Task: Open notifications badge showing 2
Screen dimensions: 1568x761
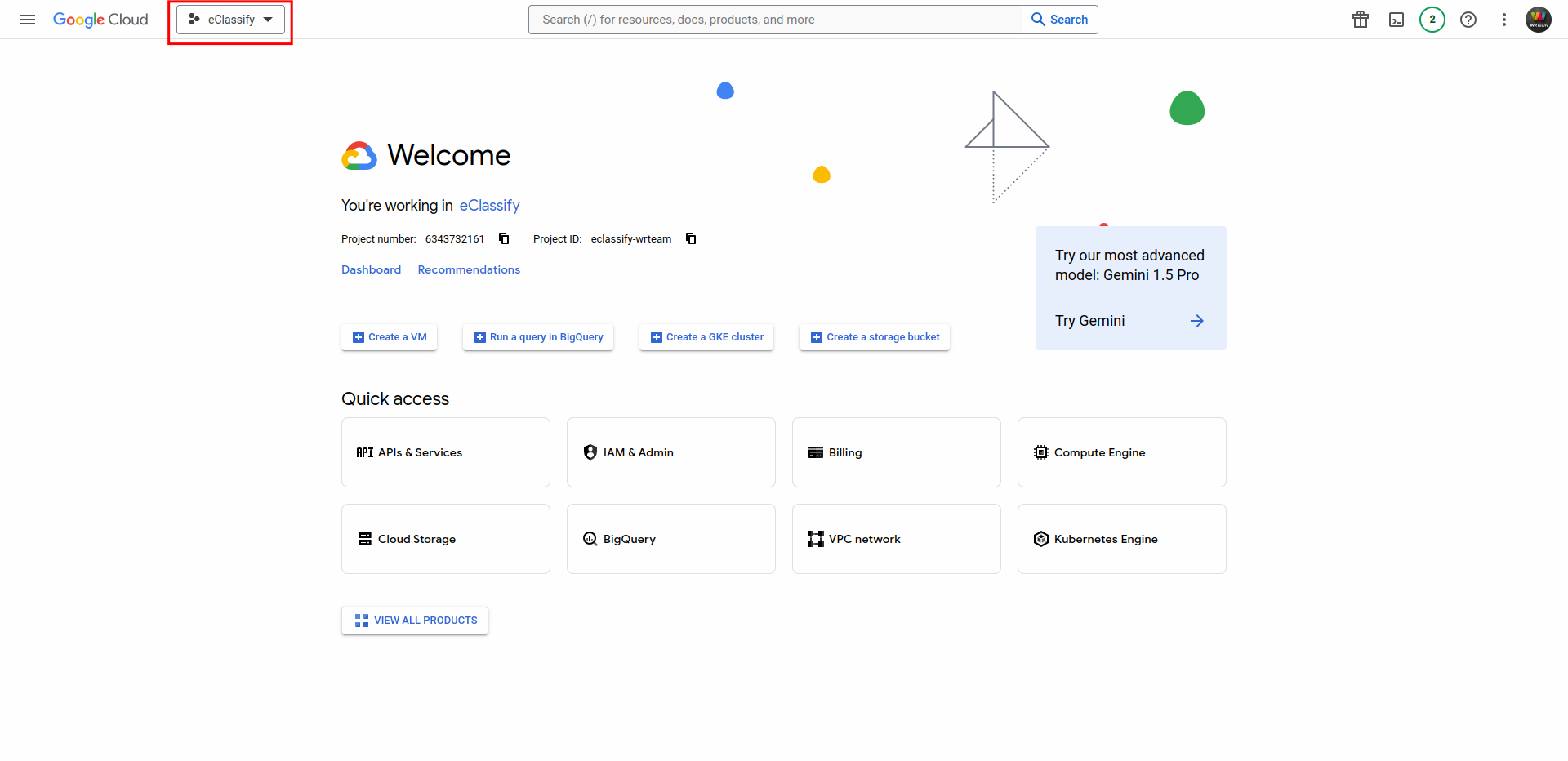Action: 1432,20
